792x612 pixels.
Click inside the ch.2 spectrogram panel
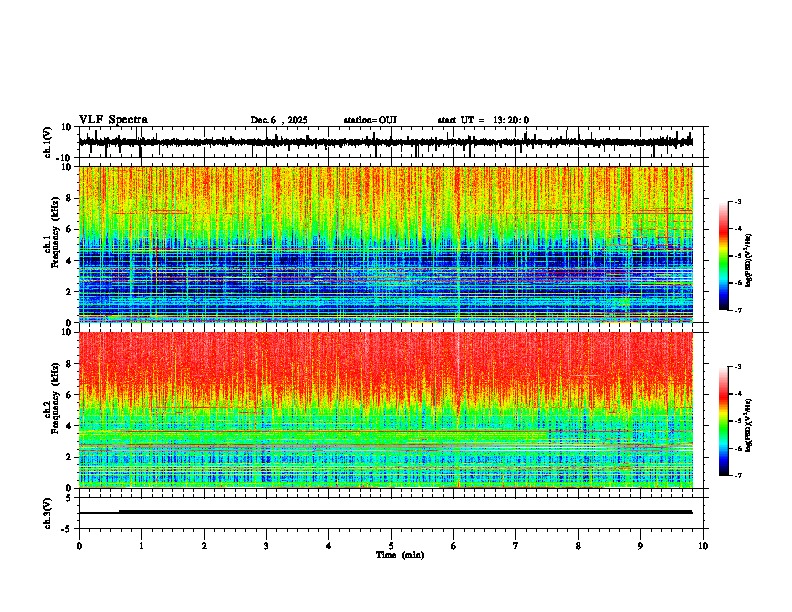click(386, 410)
